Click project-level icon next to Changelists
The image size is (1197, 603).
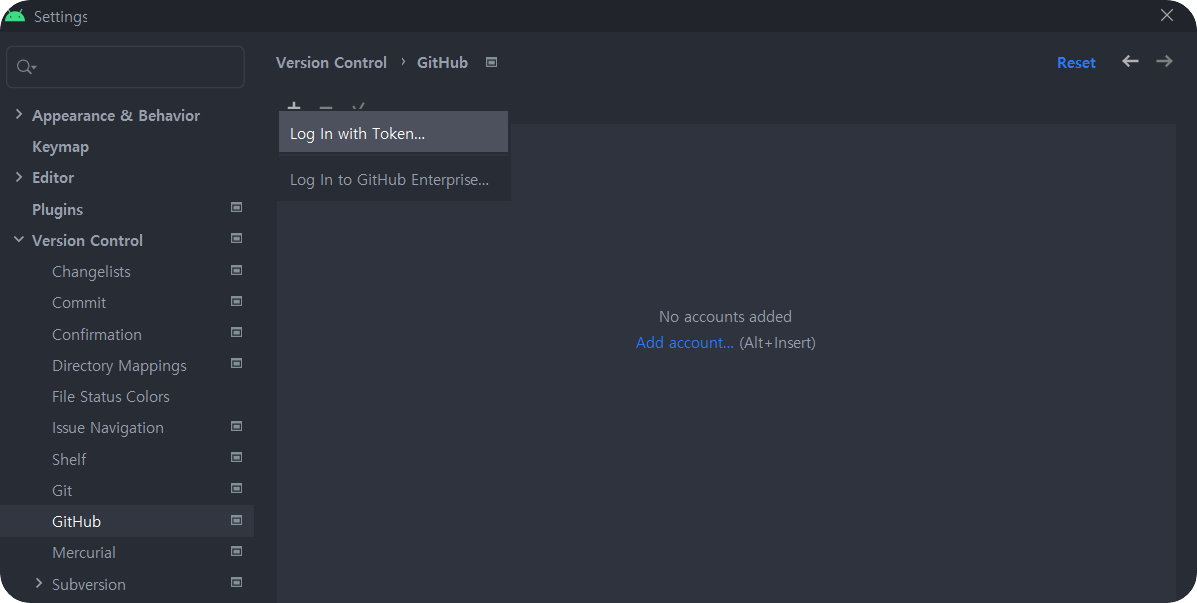tap(237, 269)
